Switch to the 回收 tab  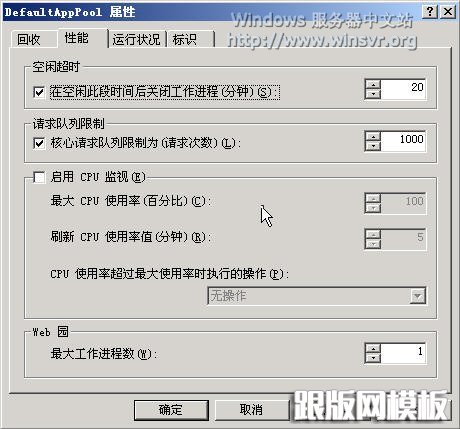[29, 39]
